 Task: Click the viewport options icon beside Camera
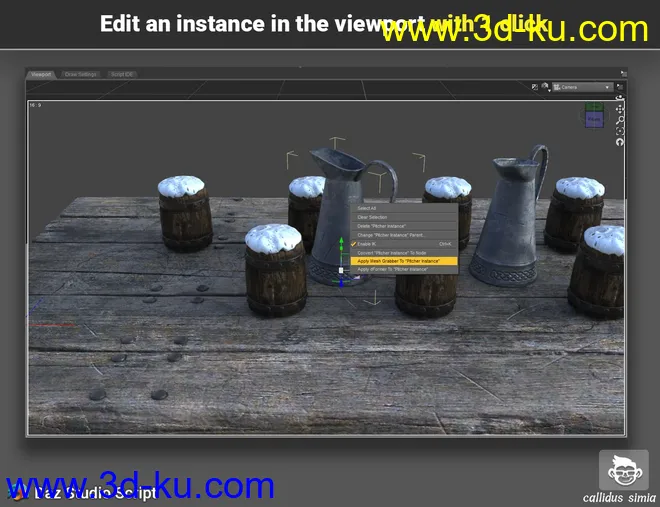[534, 87]
